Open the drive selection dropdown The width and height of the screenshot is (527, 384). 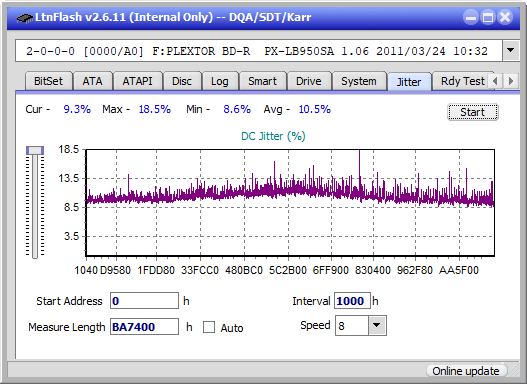tap(511, 51)
